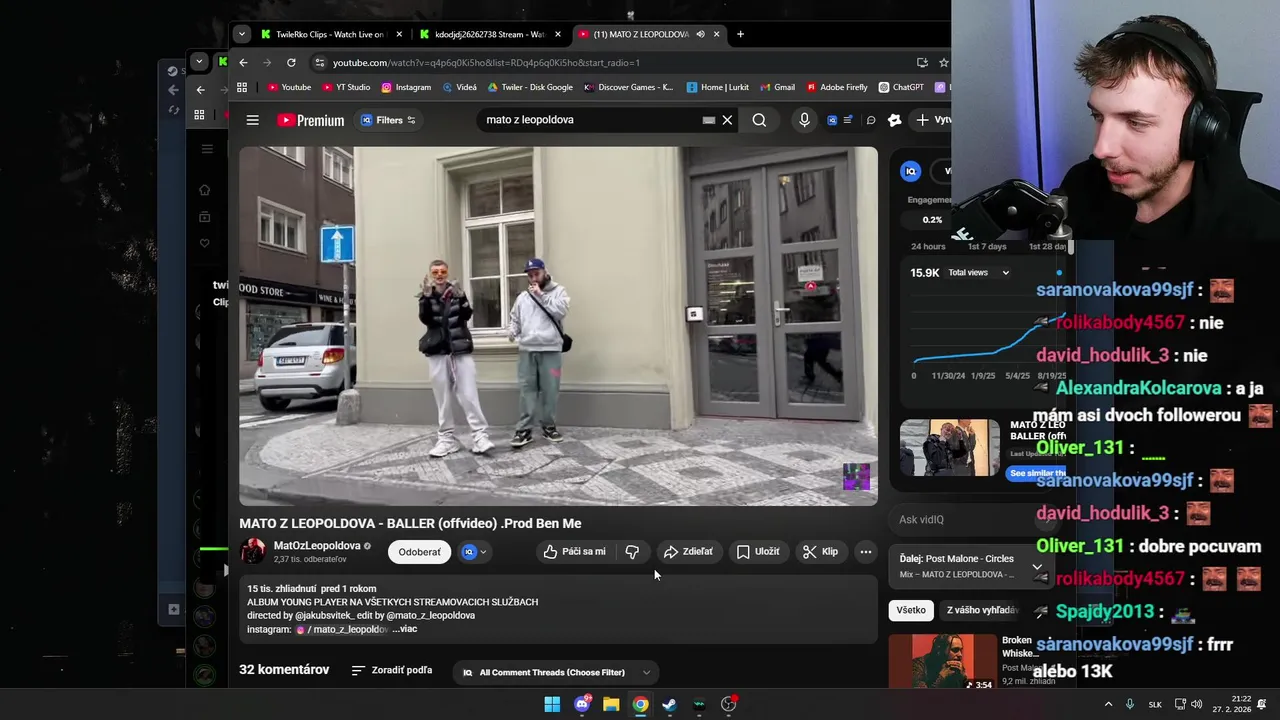Select the Všetko filter chip
This screenshot has width=1280, height=720.
tap(911, 610)
